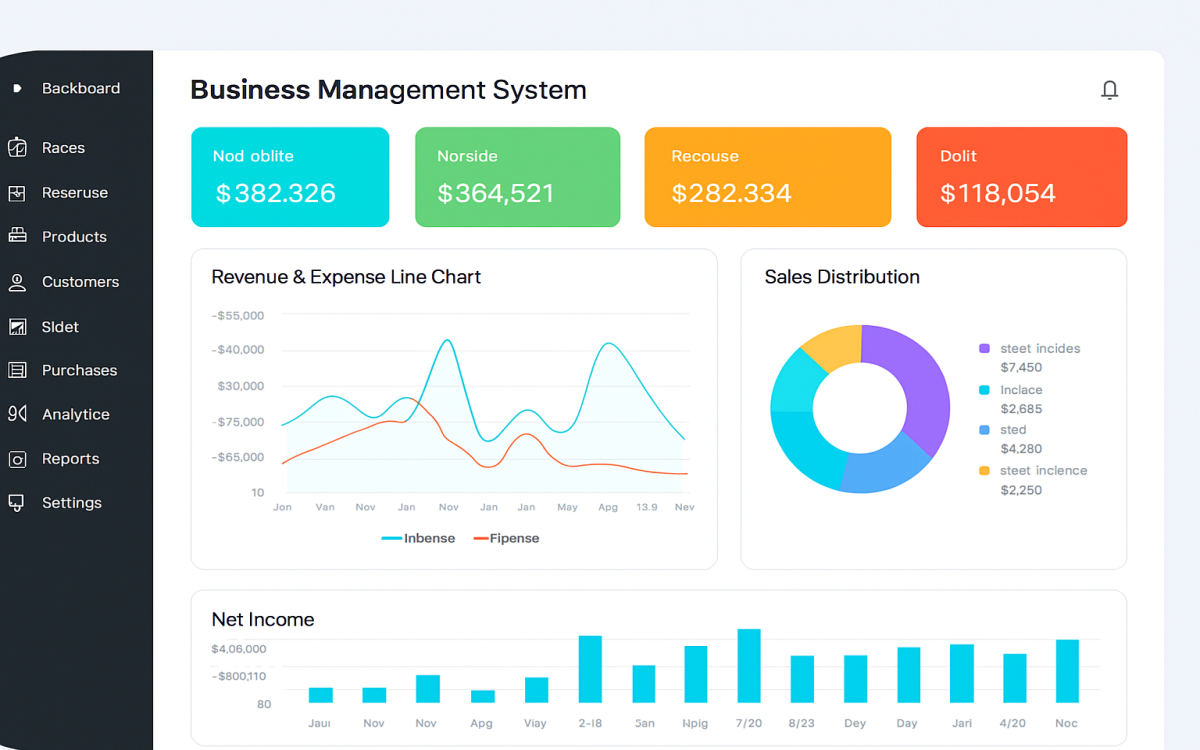
Task: Select the orange Recouse summary card
Action: click(x=767, y=177)
